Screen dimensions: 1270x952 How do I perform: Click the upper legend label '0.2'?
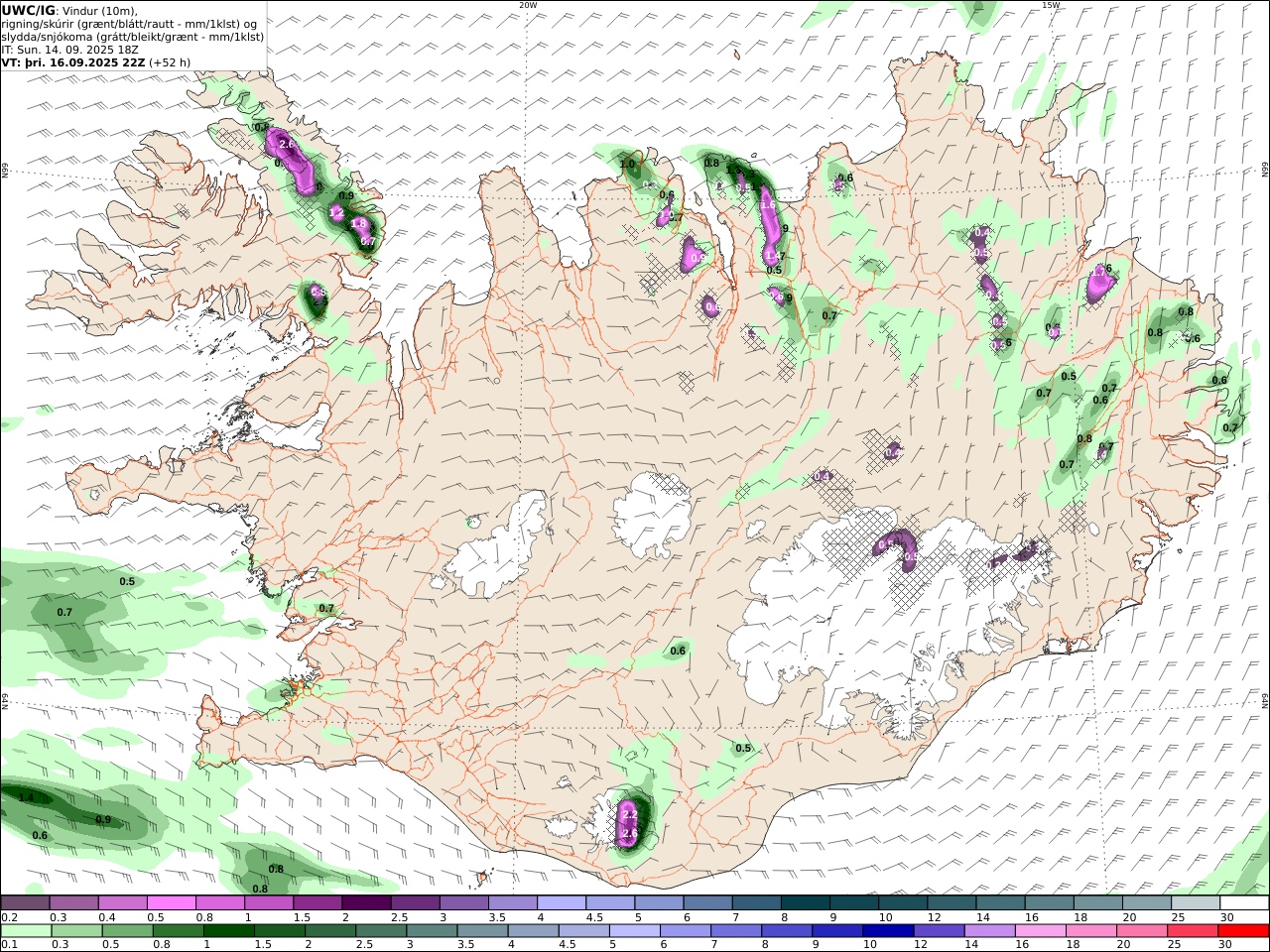click(9, 916)
